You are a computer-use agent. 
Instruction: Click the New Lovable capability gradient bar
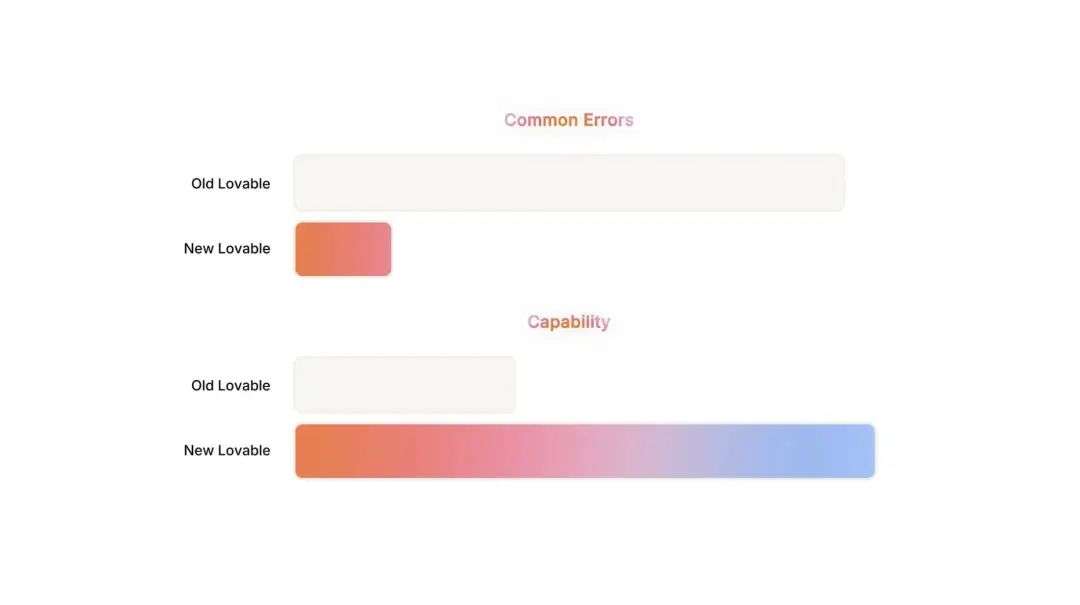tap(585, 451)
